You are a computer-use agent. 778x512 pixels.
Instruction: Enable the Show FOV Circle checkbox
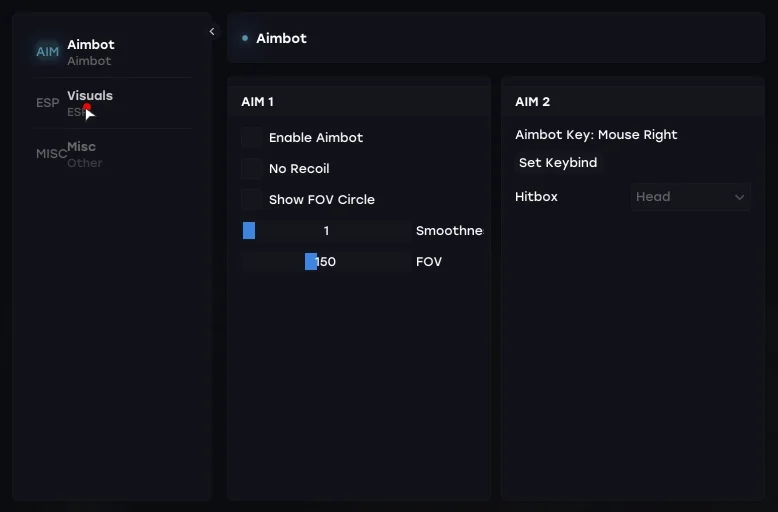(252, 200)
